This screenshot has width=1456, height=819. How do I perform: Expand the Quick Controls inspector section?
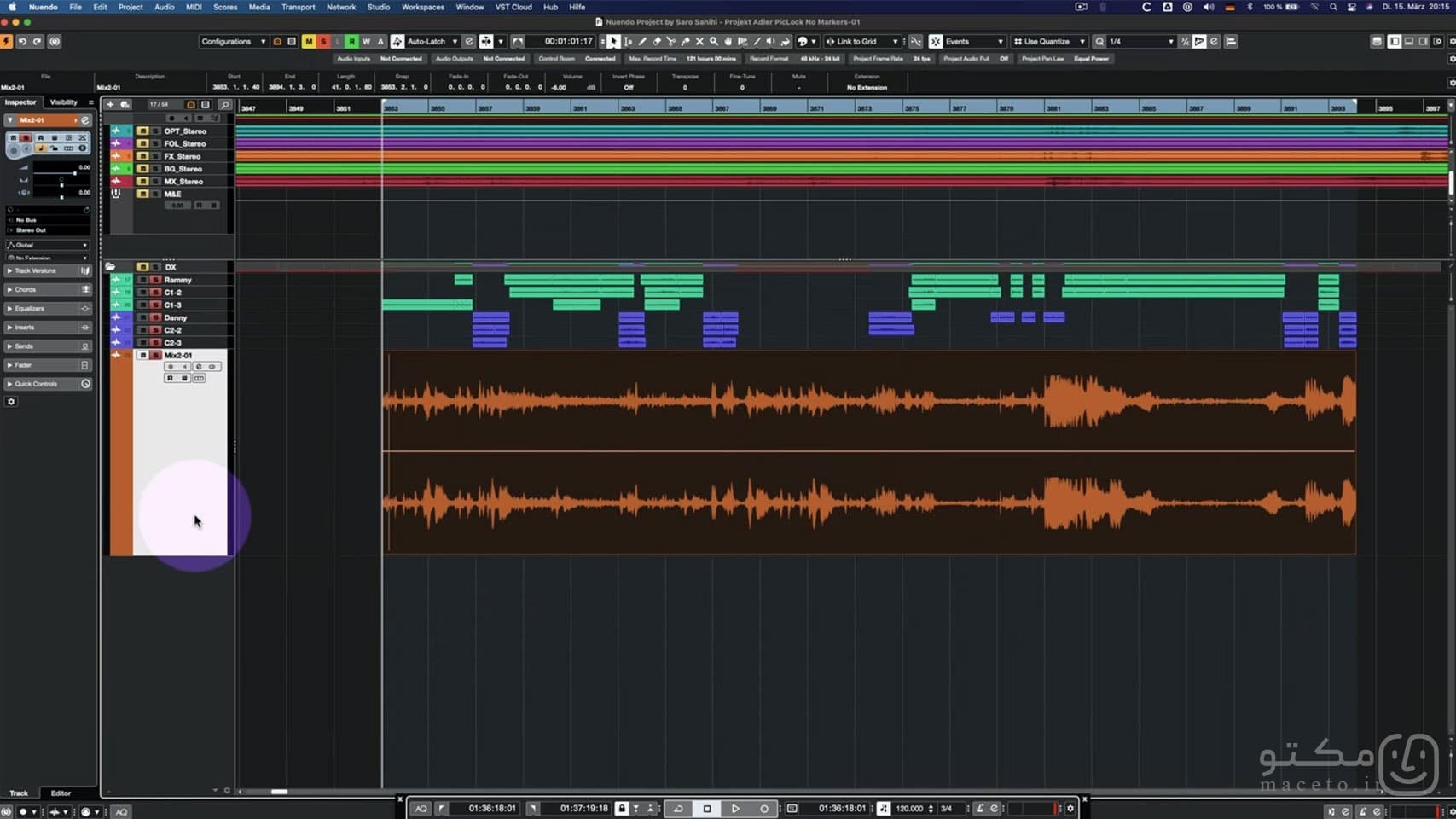coord(48,384)
